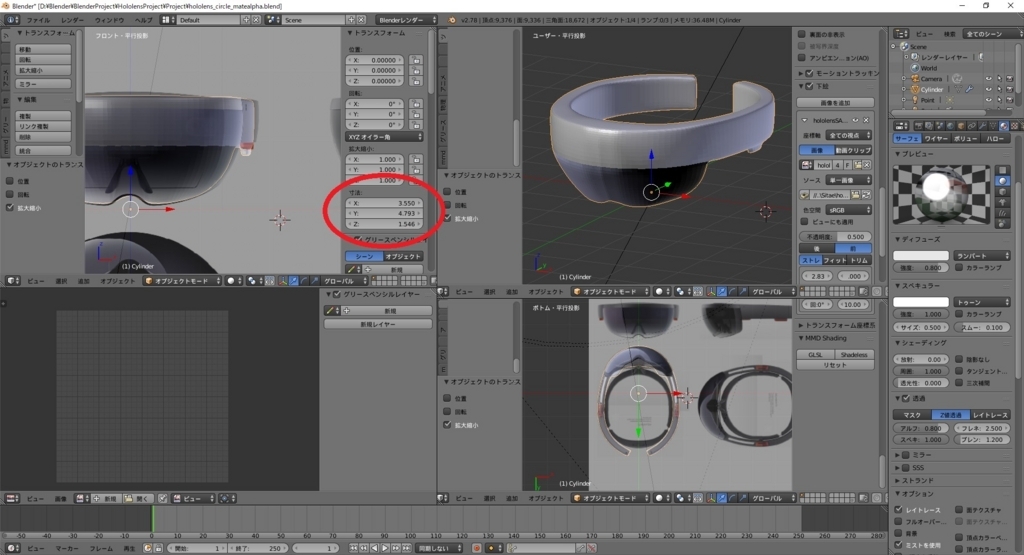Viewport: 1024px width, 555px height.
Task: Click the 画像を追加 button
Action: click(x=835, y=103)
